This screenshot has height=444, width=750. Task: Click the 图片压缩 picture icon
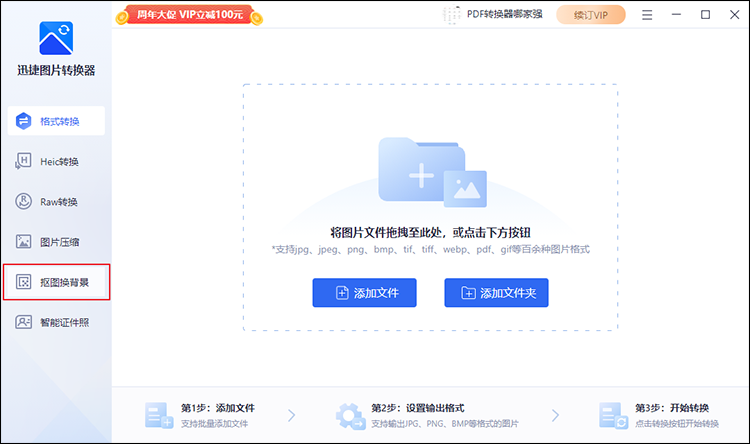coord(24,241)
